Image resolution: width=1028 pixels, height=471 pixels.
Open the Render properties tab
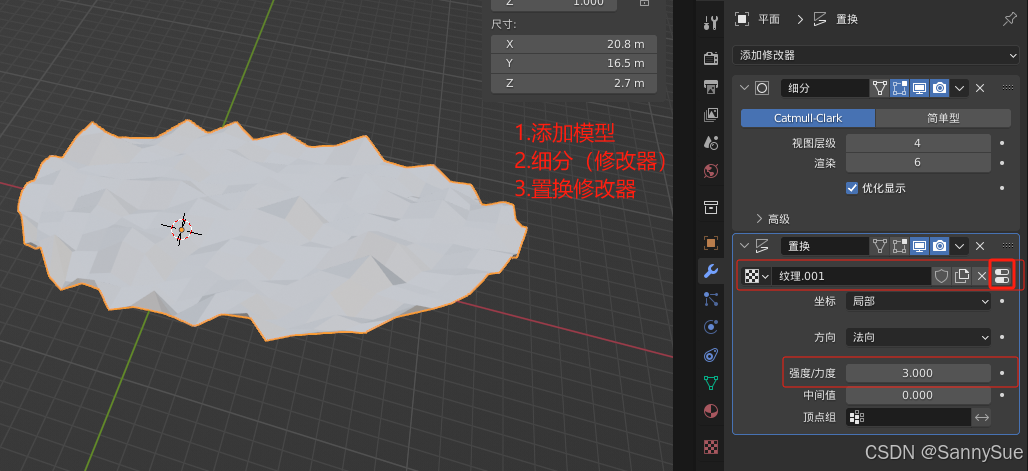click(711, 58)
